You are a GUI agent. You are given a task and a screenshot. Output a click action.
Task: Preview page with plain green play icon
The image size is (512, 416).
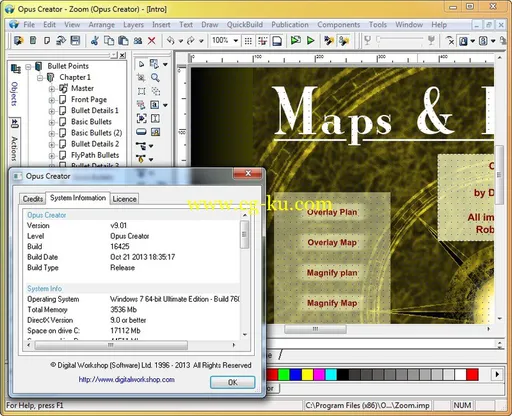point(311,41)
